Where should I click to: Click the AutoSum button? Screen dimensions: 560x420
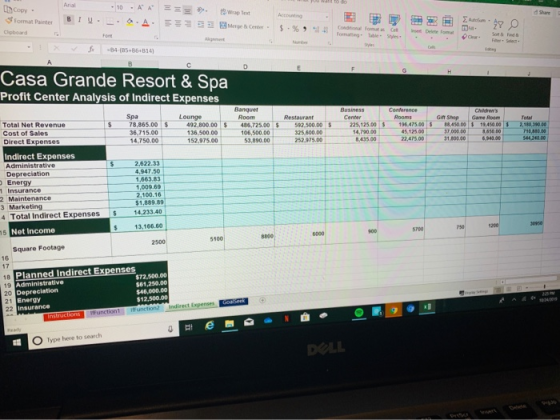475,20
